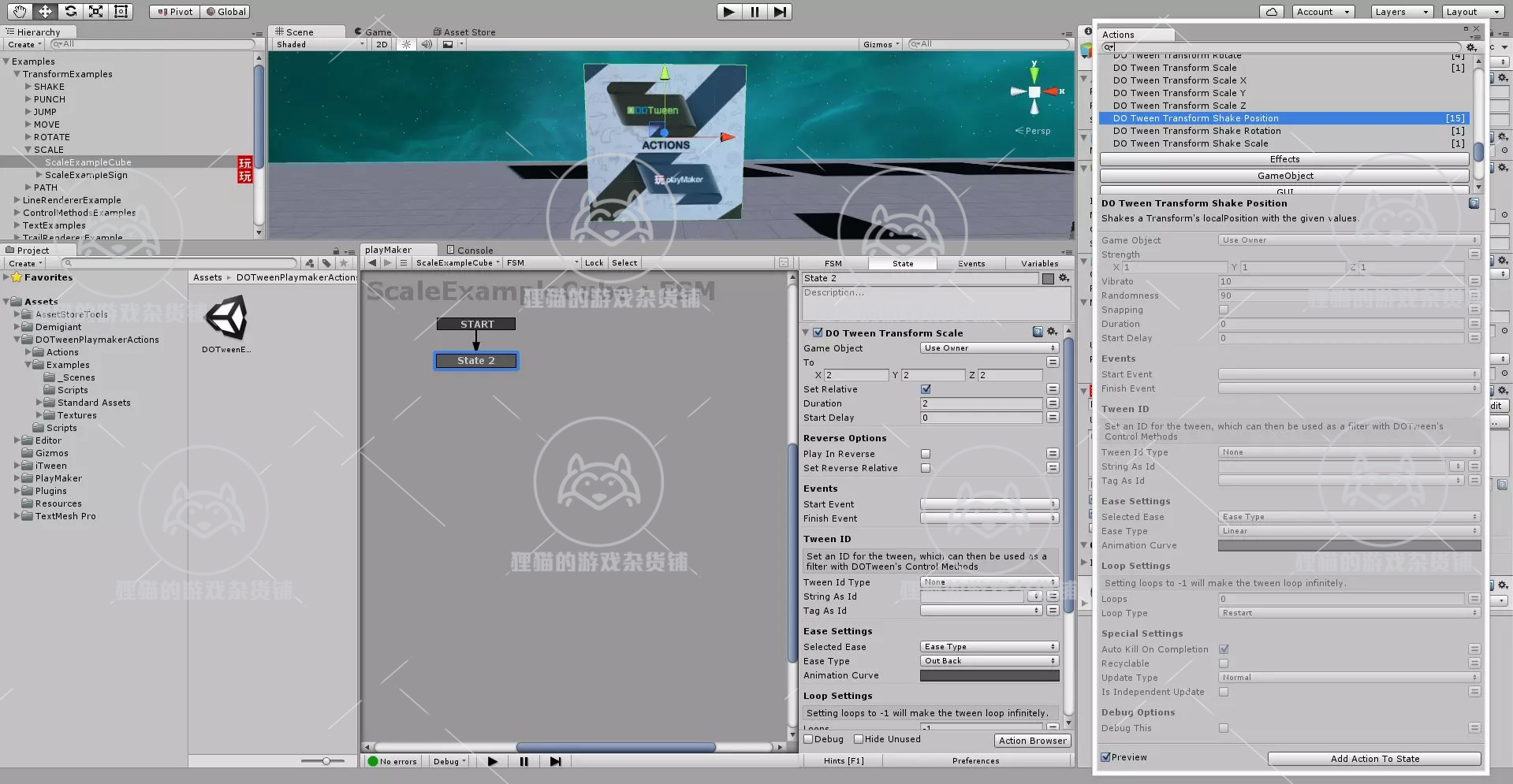Enable the Play In Reverse checkbox
The height and width of the screenshot is (784, 1513).
click(x=926, y=454)
